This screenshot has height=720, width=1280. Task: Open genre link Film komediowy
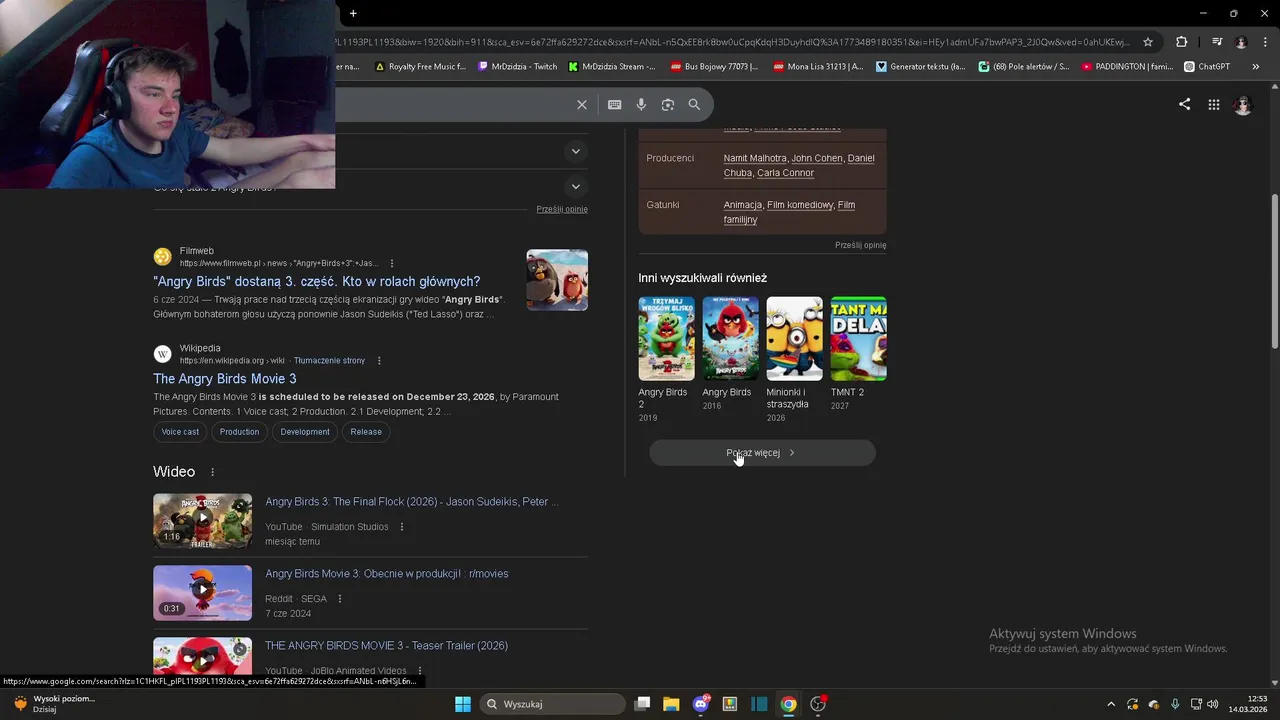pos(800,205)
